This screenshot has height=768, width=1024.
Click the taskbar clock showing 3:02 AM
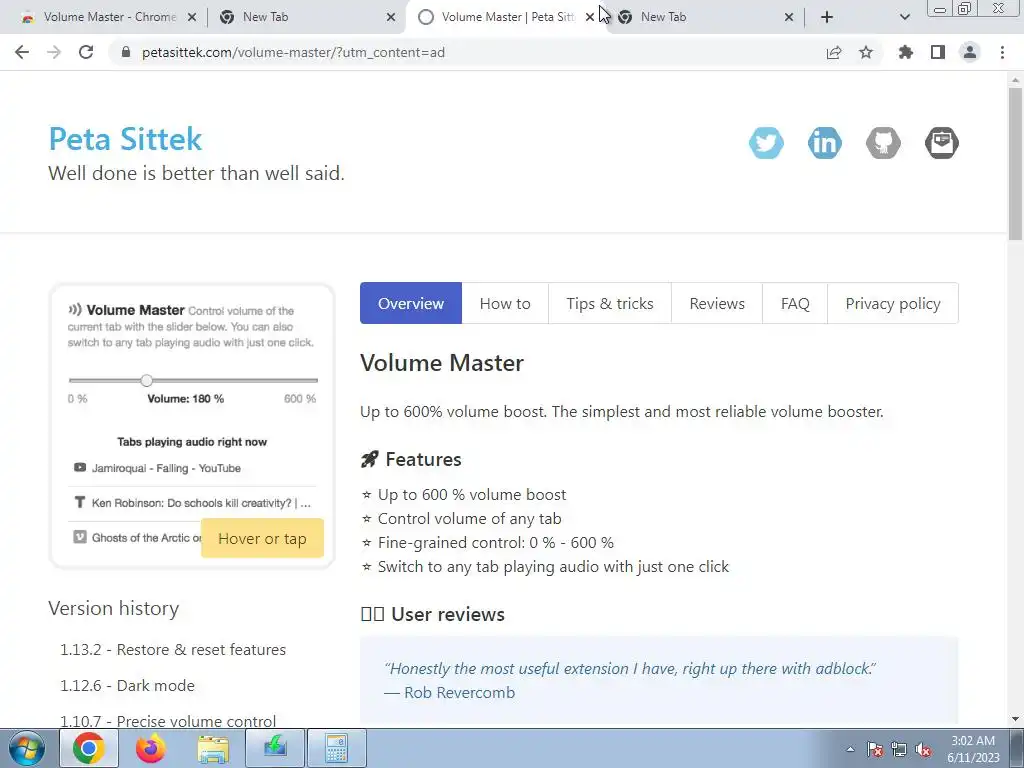[973, 749]
